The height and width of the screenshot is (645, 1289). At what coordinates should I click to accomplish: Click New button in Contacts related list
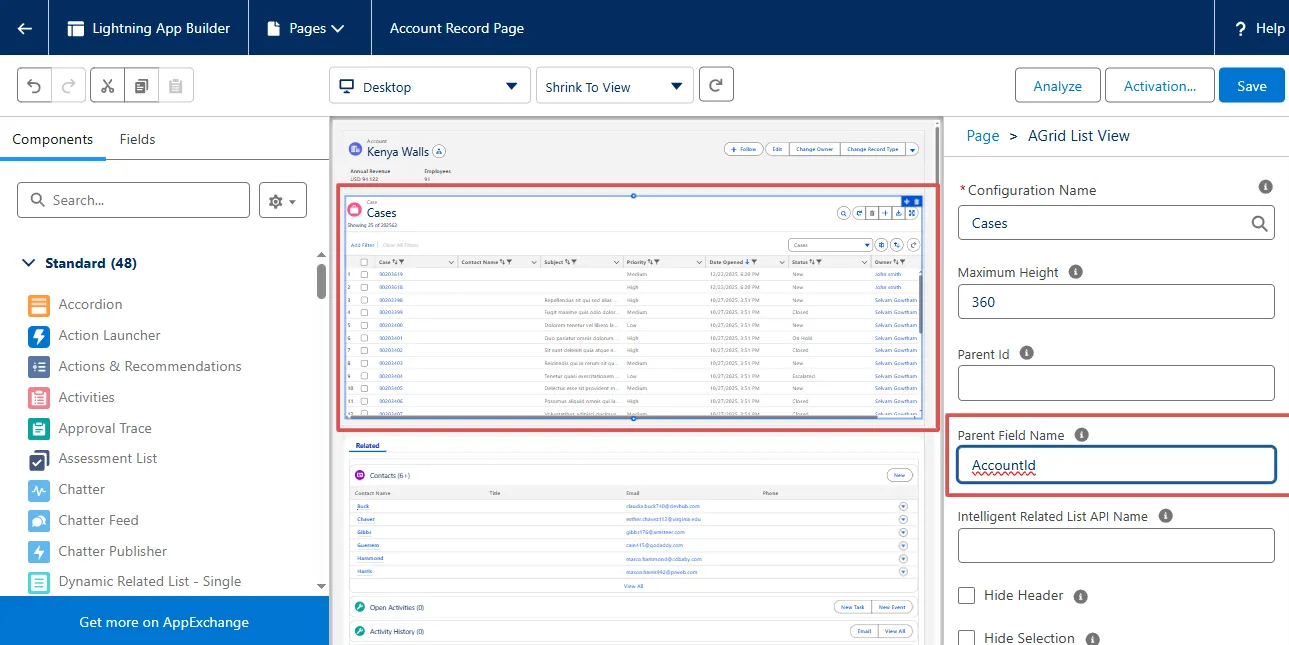pyautogui.click(x=899, y=476)
